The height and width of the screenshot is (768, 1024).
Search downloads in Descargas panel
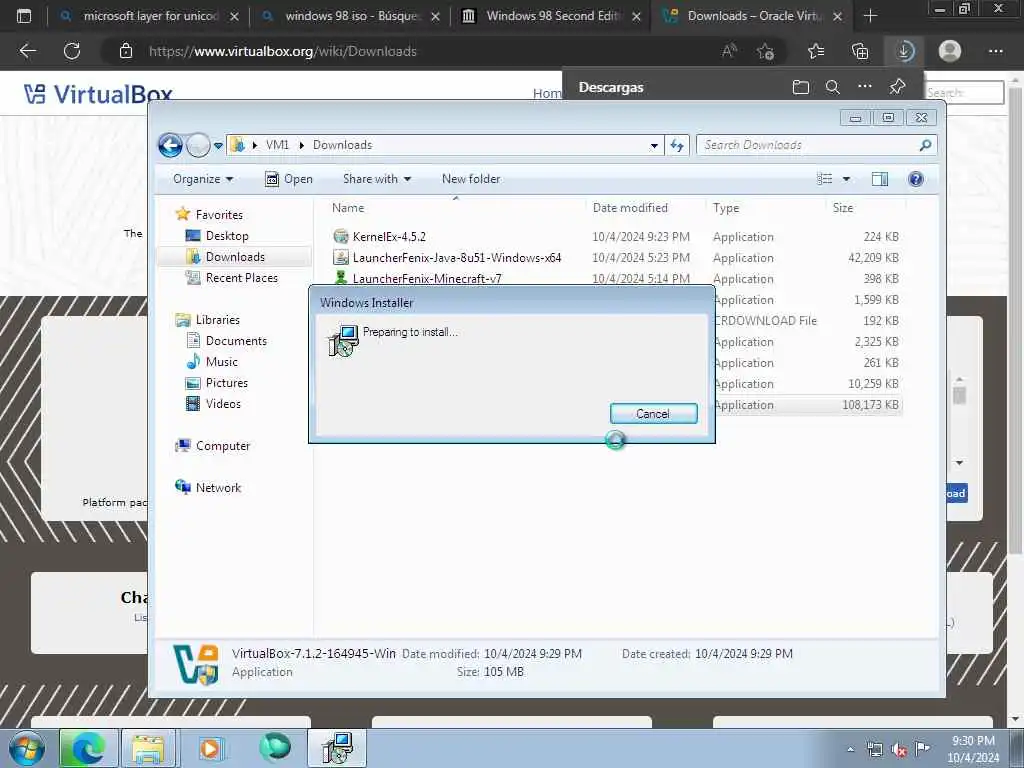(833, 87)
